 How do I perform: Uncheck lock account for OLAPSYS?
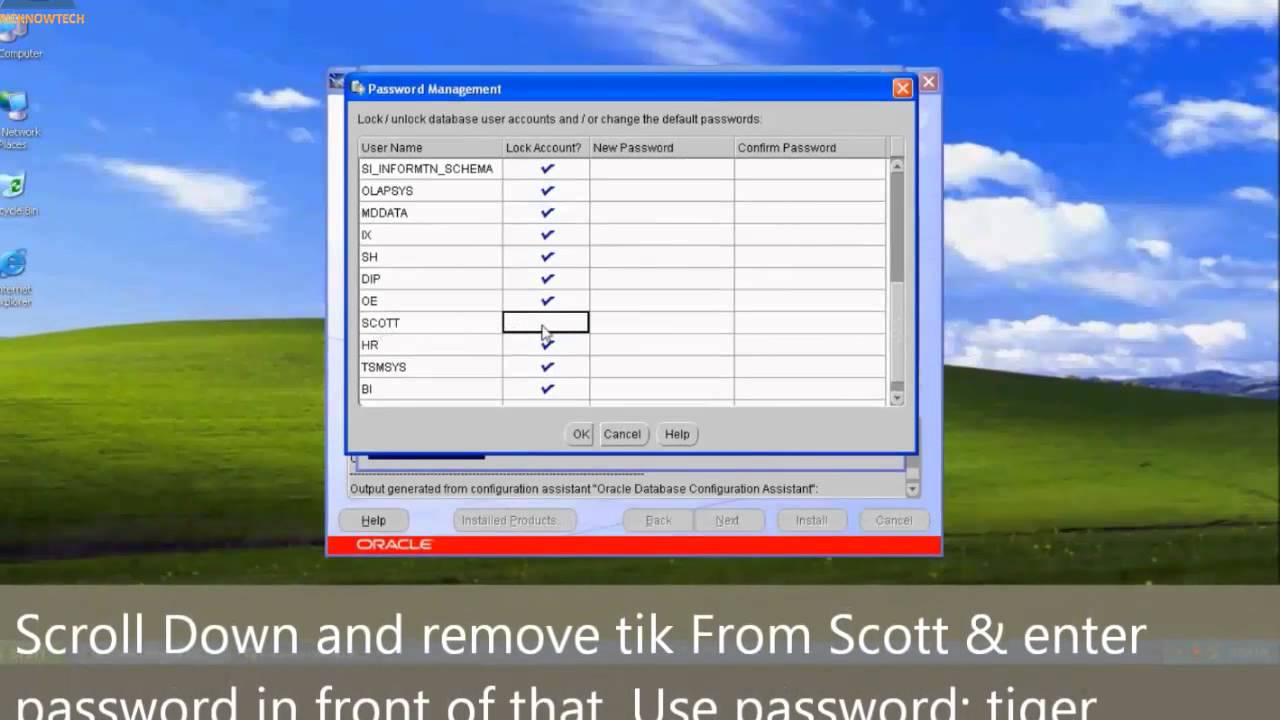tap(546, 191)
